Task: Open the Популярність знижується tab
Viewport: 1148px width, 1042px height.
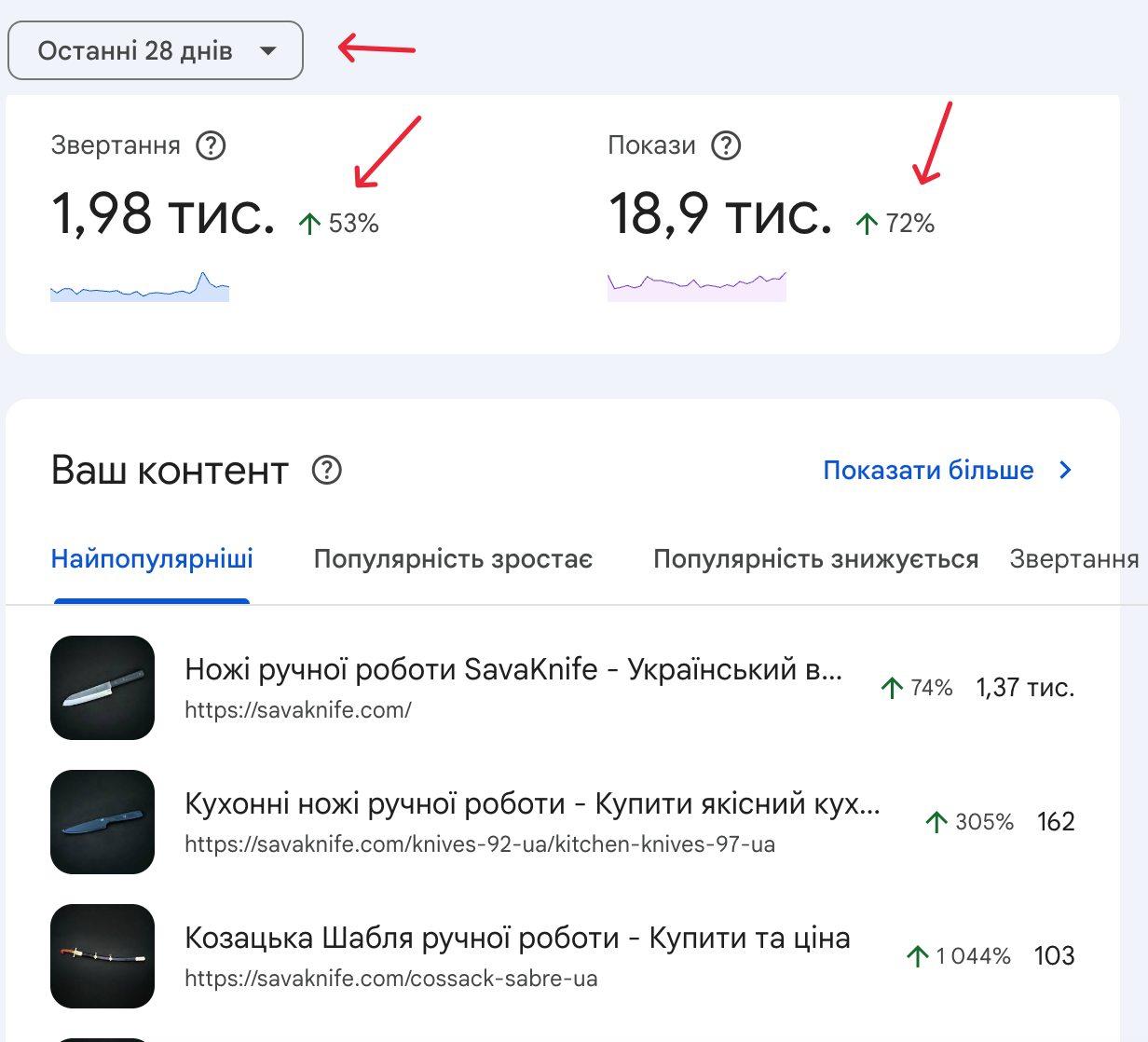Action: coord(815,559)
